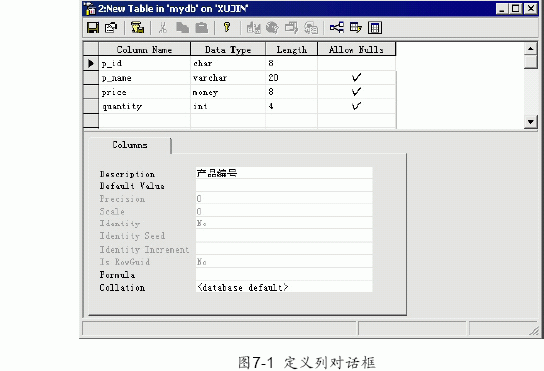
Task: Click Length cell 8 in price row
Action: [291, 92]
